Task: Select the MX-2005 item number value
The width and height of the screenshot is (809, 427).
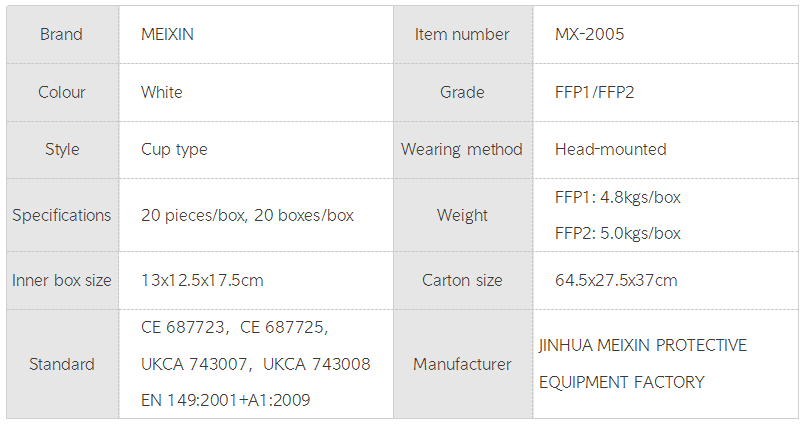Action: (x=590, y=35)
